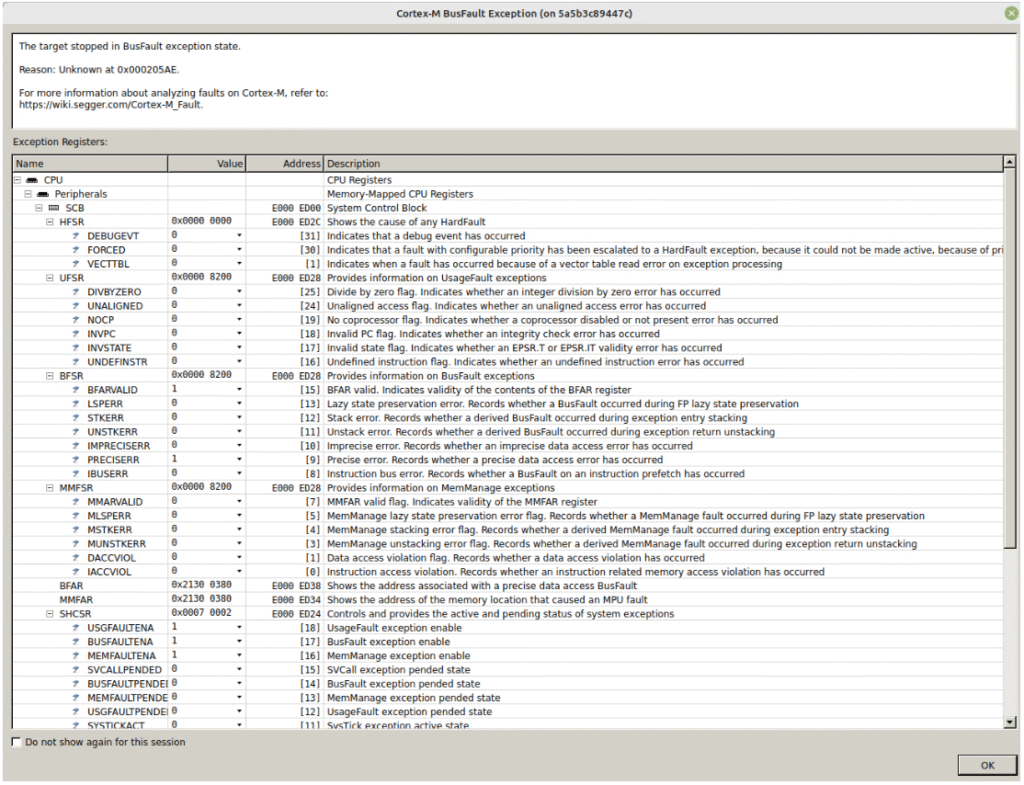Viewport: 1024px width, 785px height.
Task: Close the BusFault Exception dialog
Action: [1011, 13]
